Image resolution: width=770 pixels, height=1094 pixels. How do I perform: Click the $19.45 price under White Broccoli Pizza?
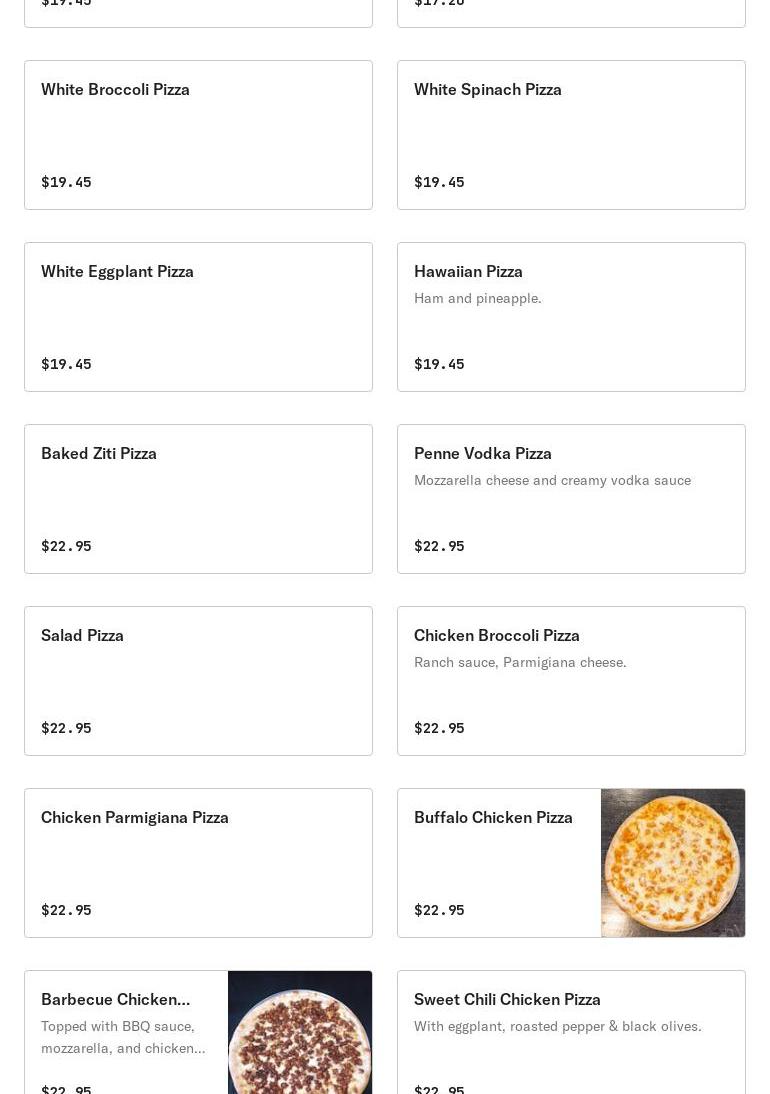[x=66, y=182]
